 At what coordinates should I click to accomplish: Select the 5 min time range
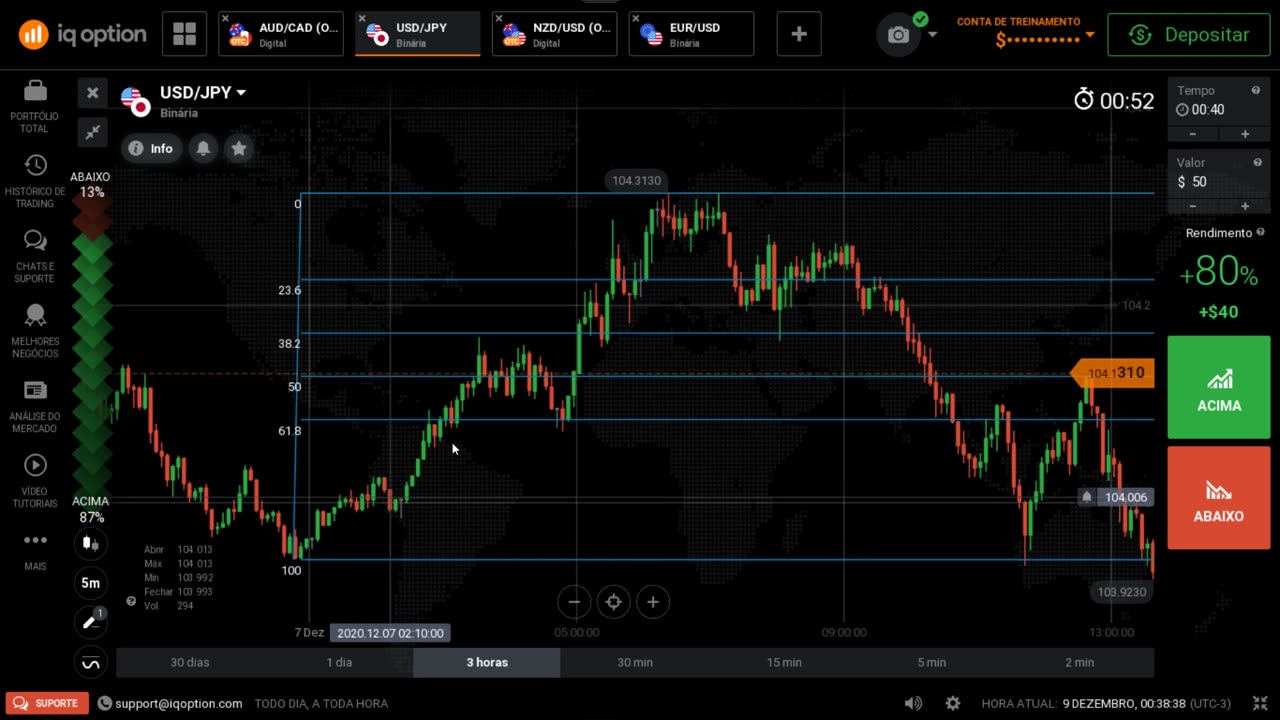pyautogui.click(x=932, y=662)
